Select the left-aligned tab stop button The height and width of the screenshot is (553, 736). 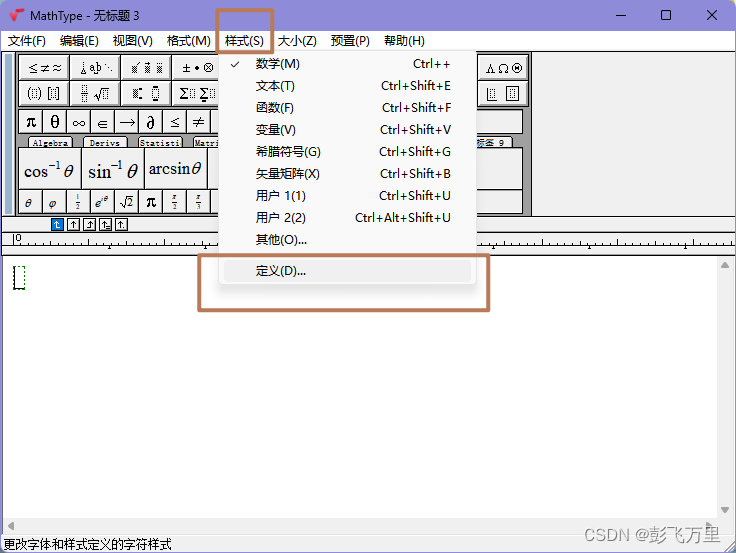pyautogui.click(x=57, y=225)
